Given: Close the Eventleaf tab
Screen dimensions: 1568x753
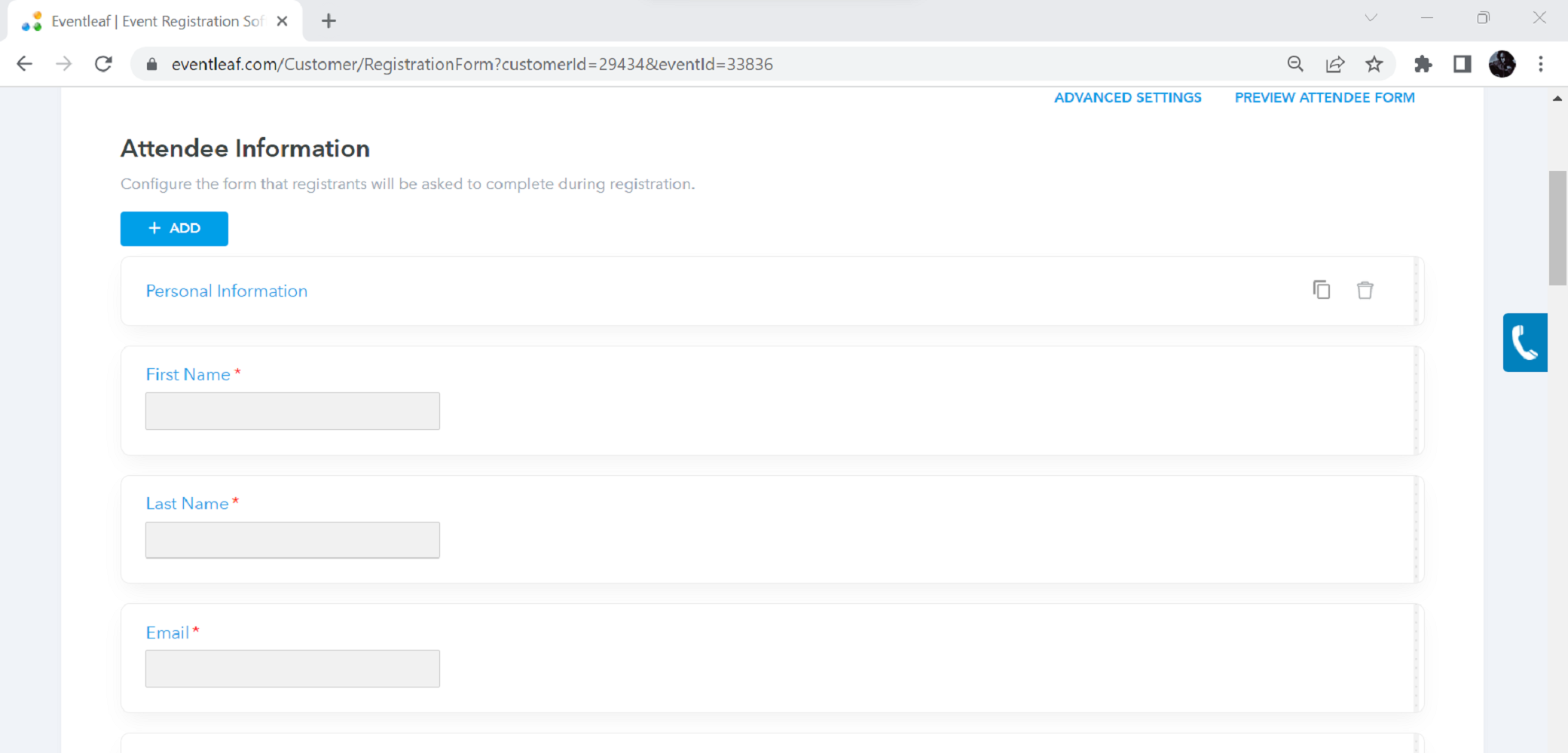Looking at the screenshot, I should click(x=283, y=21).
